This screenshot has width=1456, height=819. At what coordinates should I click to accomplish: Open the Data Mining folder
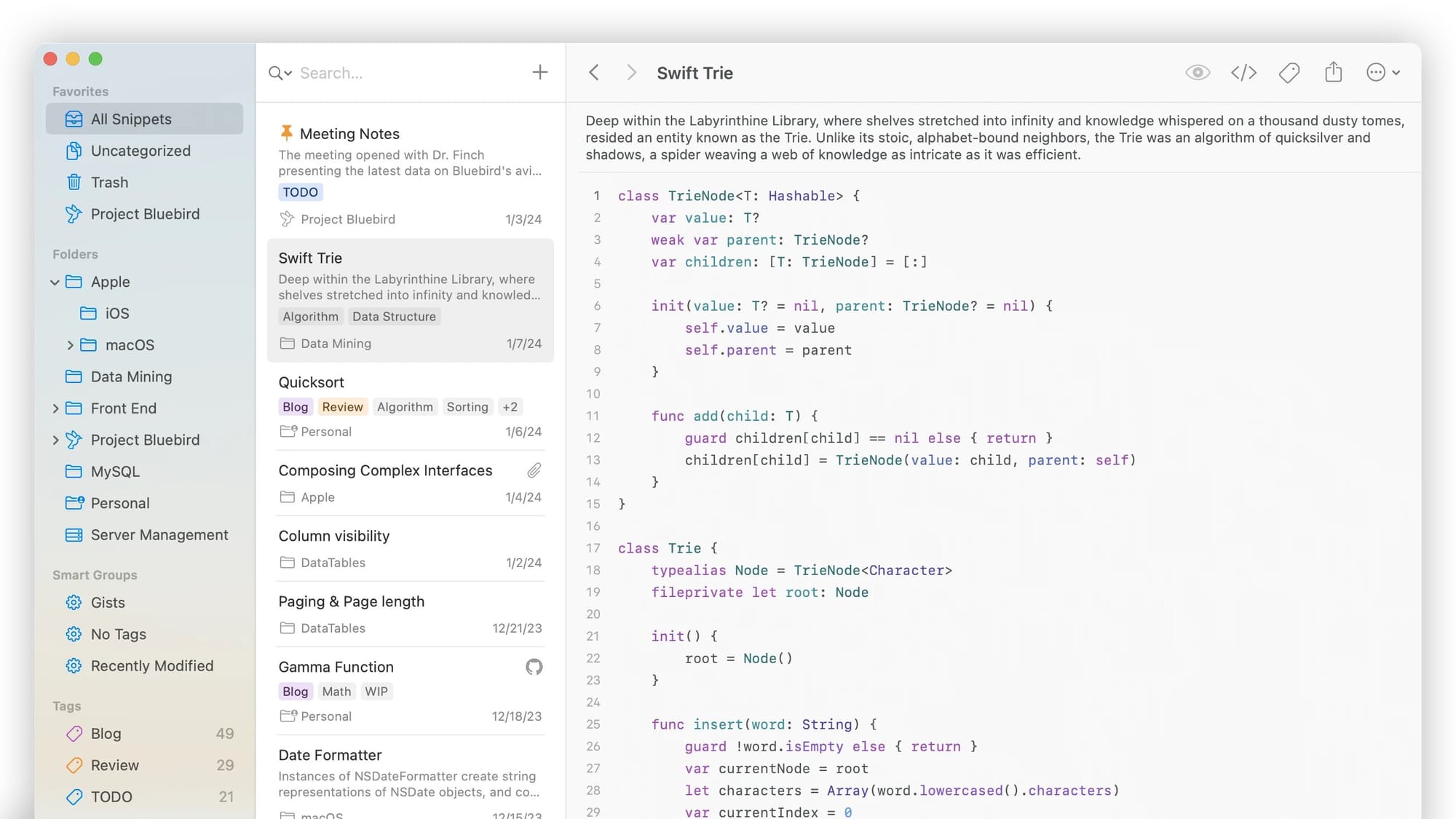(131, 376)
